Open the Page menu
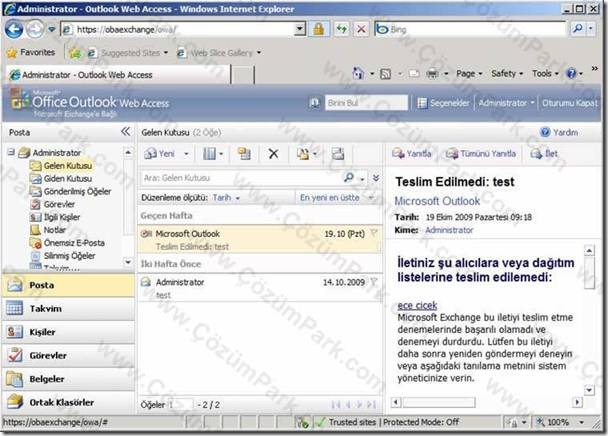 [469, 73]
